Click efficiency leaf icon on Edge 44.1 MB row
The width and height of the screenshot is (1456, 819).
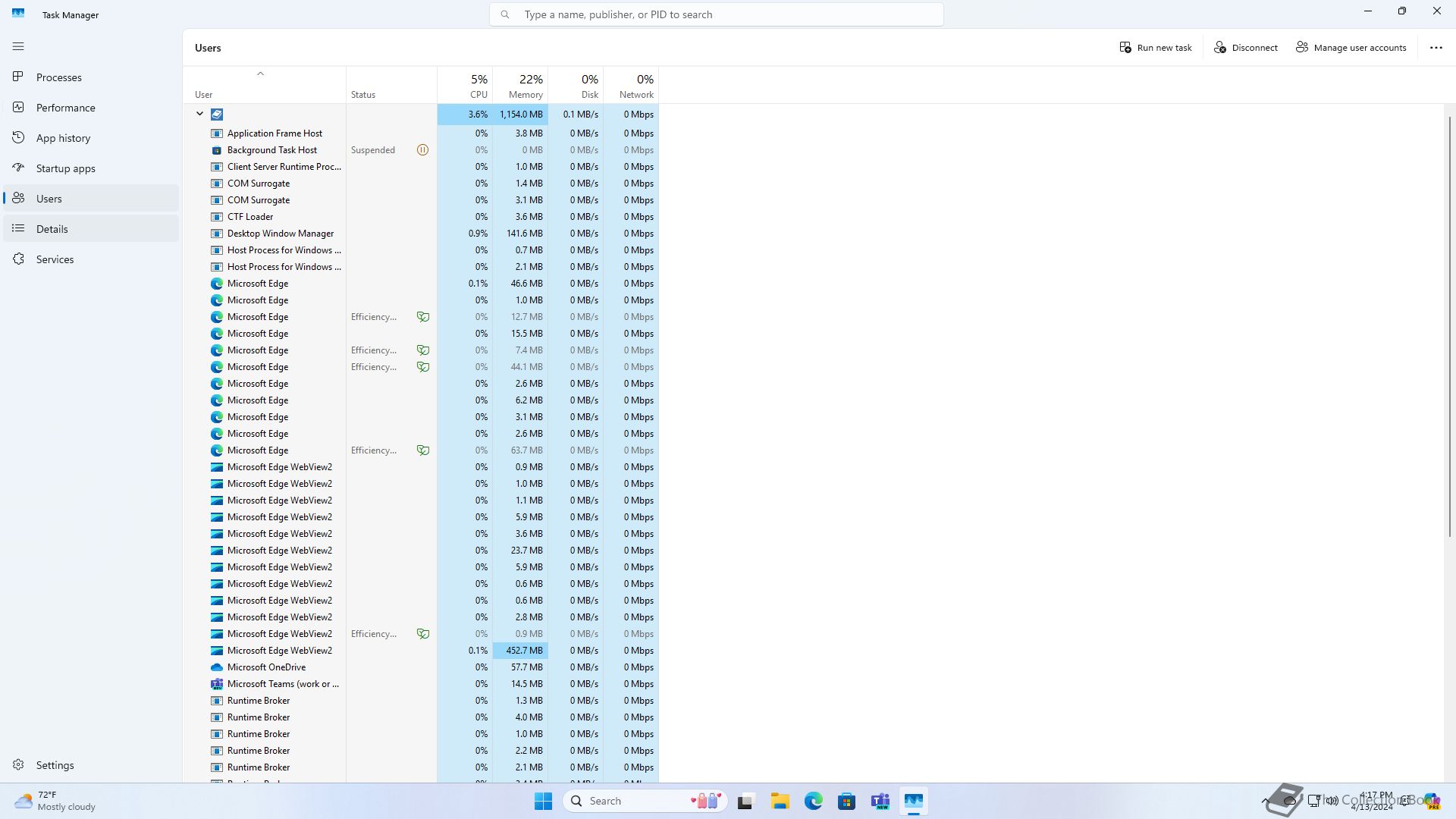(423, 367)
